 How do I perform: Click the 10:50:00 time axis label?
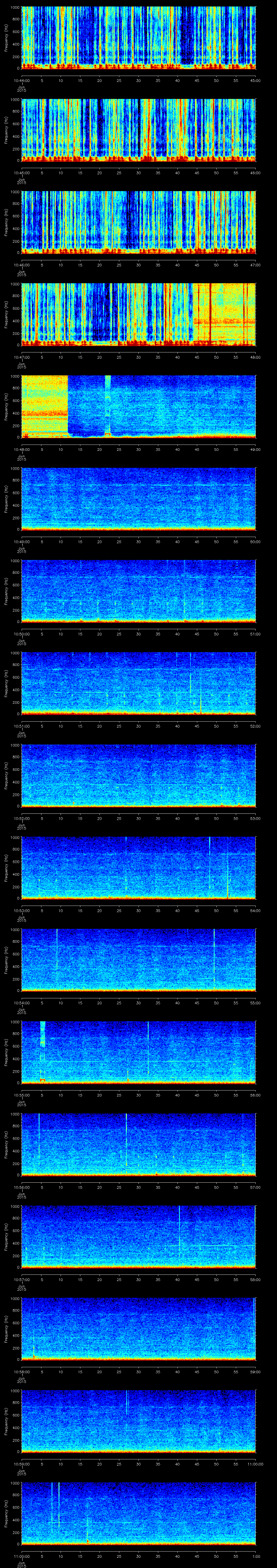click(x=21, y=634)
